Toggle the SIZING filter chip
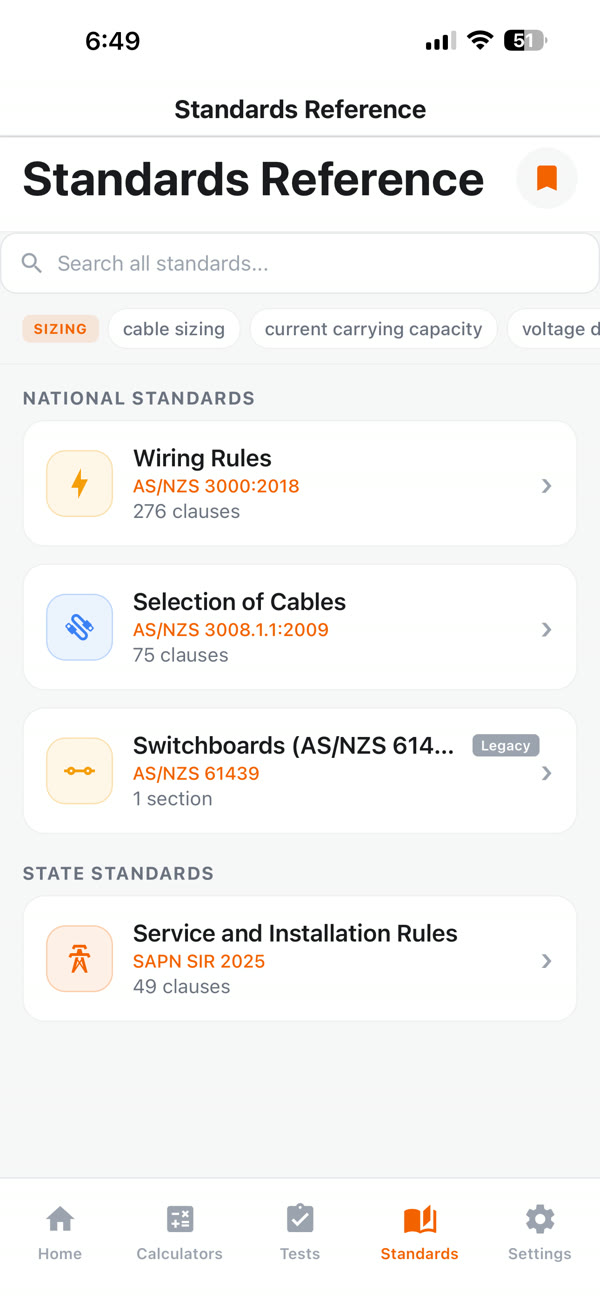 60,328
